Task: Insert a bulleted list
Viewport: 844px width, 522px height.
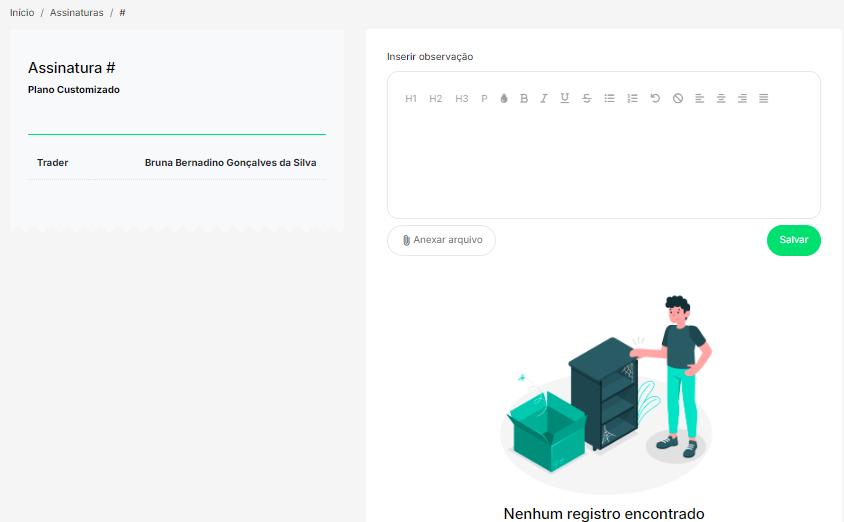Action: (610, 98)
